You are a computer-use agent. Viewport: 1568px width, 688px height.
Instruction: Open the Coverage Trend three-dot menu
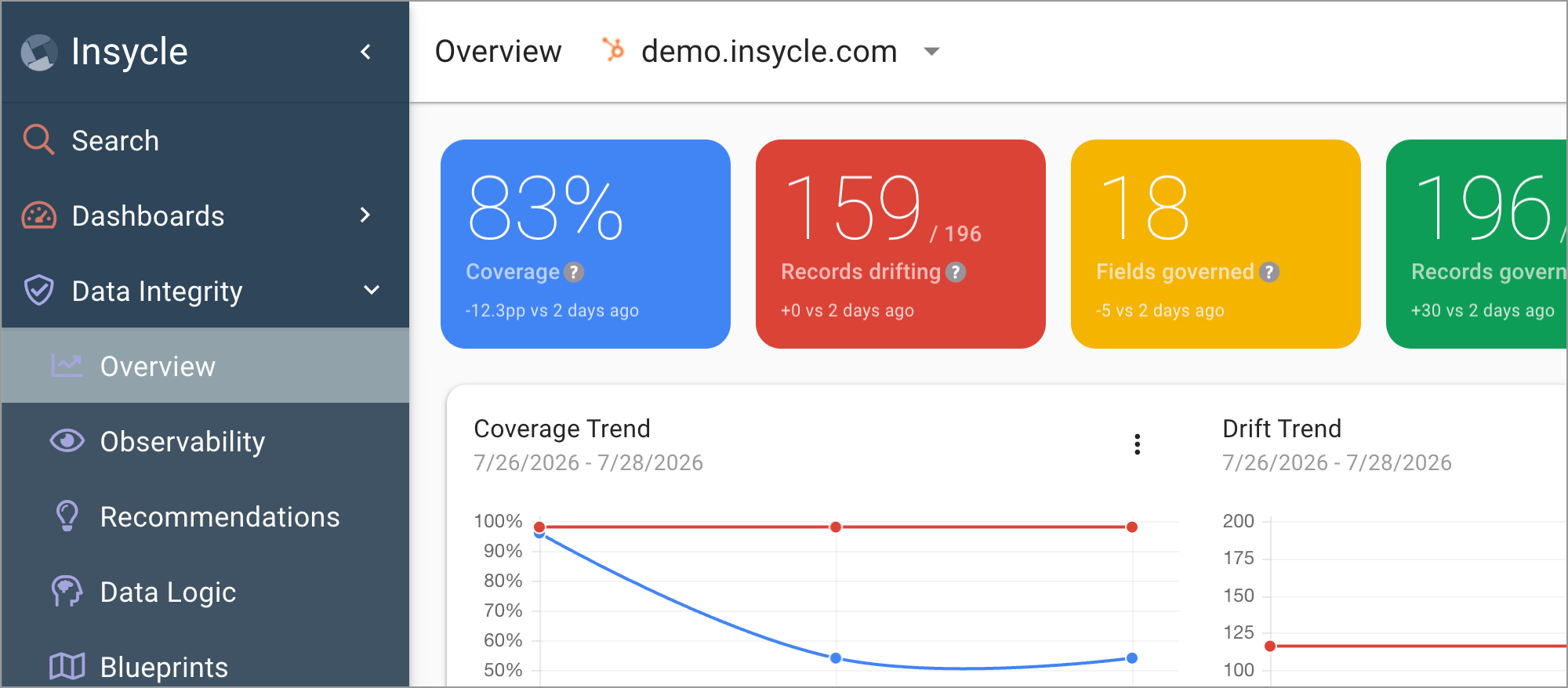(x=1137, y=444)
